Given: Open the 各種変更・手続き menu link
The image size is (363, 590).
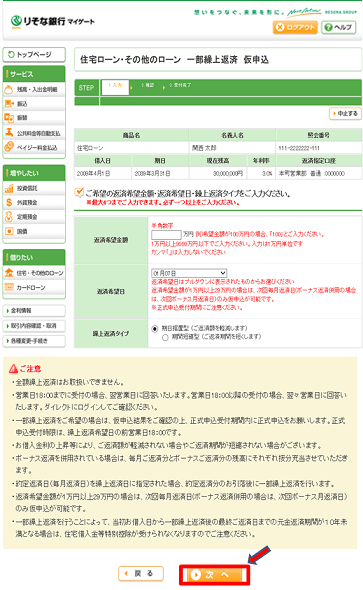Looking at the screenshot, I should (34, 341).
